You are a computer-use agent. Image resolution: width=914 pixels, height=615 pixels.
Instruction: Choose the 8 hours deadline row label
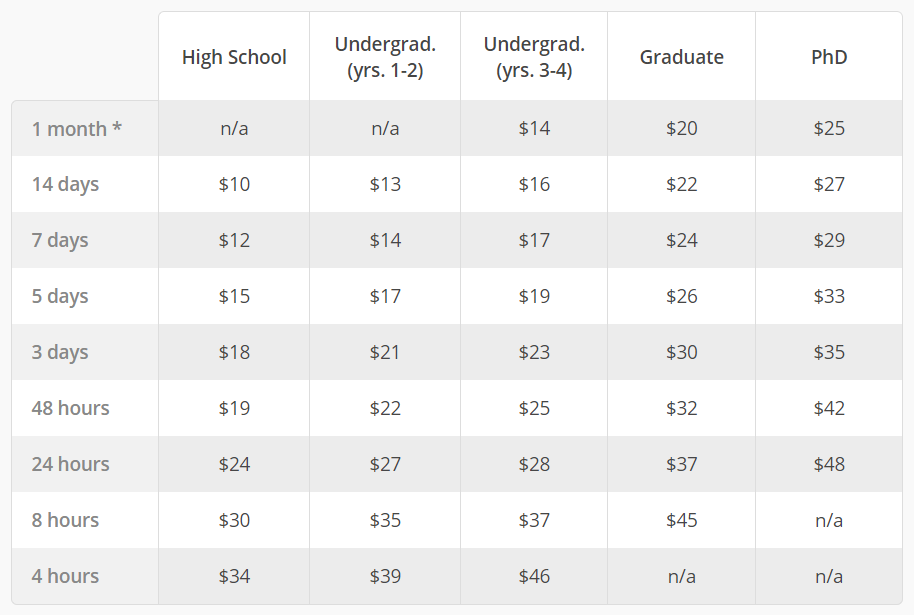[65, 520]
